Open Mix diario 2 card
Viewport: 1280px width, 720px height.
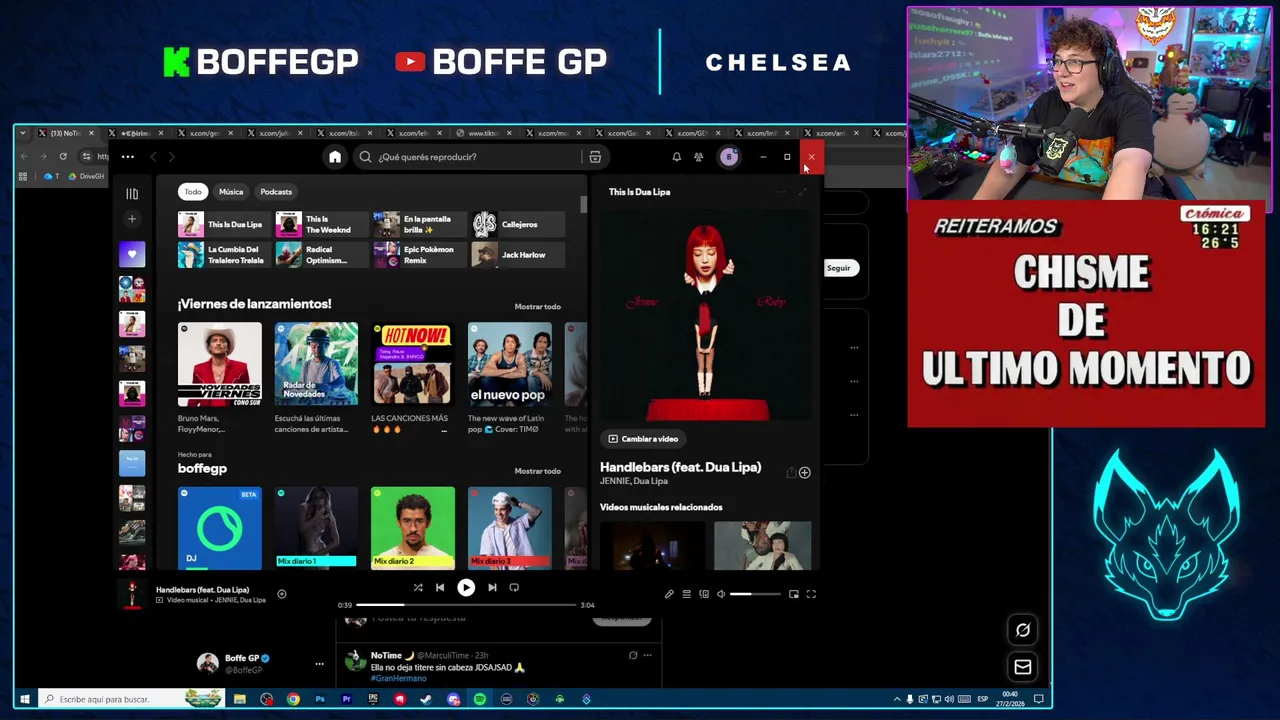point(412,527)
